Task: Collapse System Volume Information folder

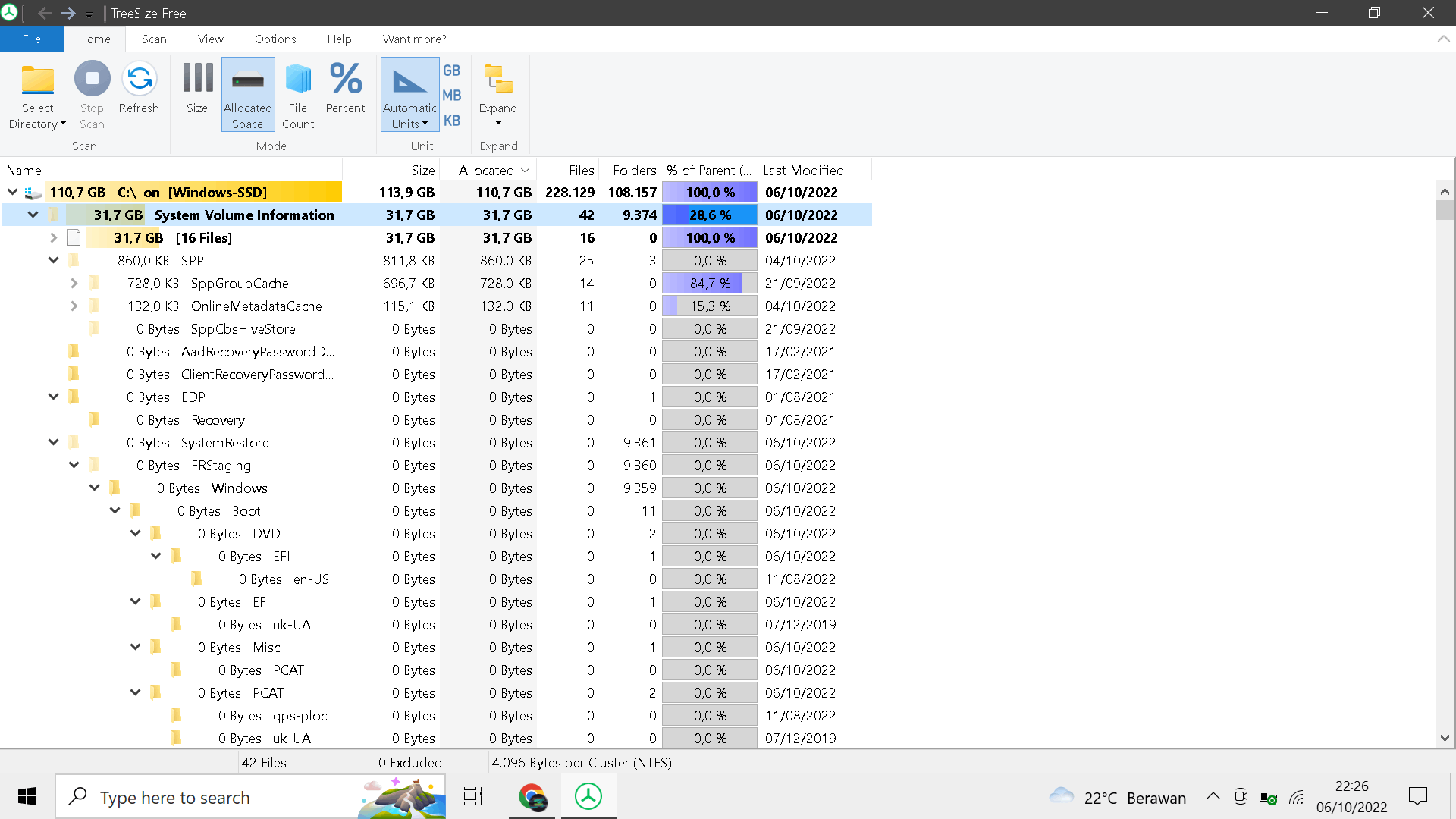Action: point(33,215)
